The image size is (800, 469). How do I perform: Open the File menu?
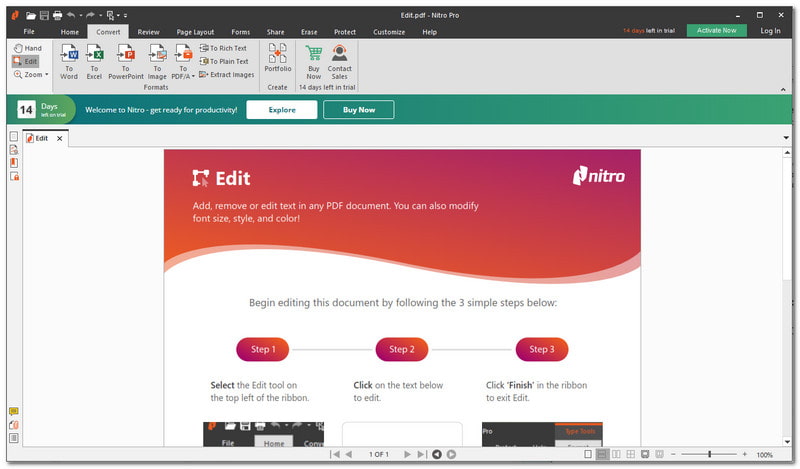(x=29, y=32)
